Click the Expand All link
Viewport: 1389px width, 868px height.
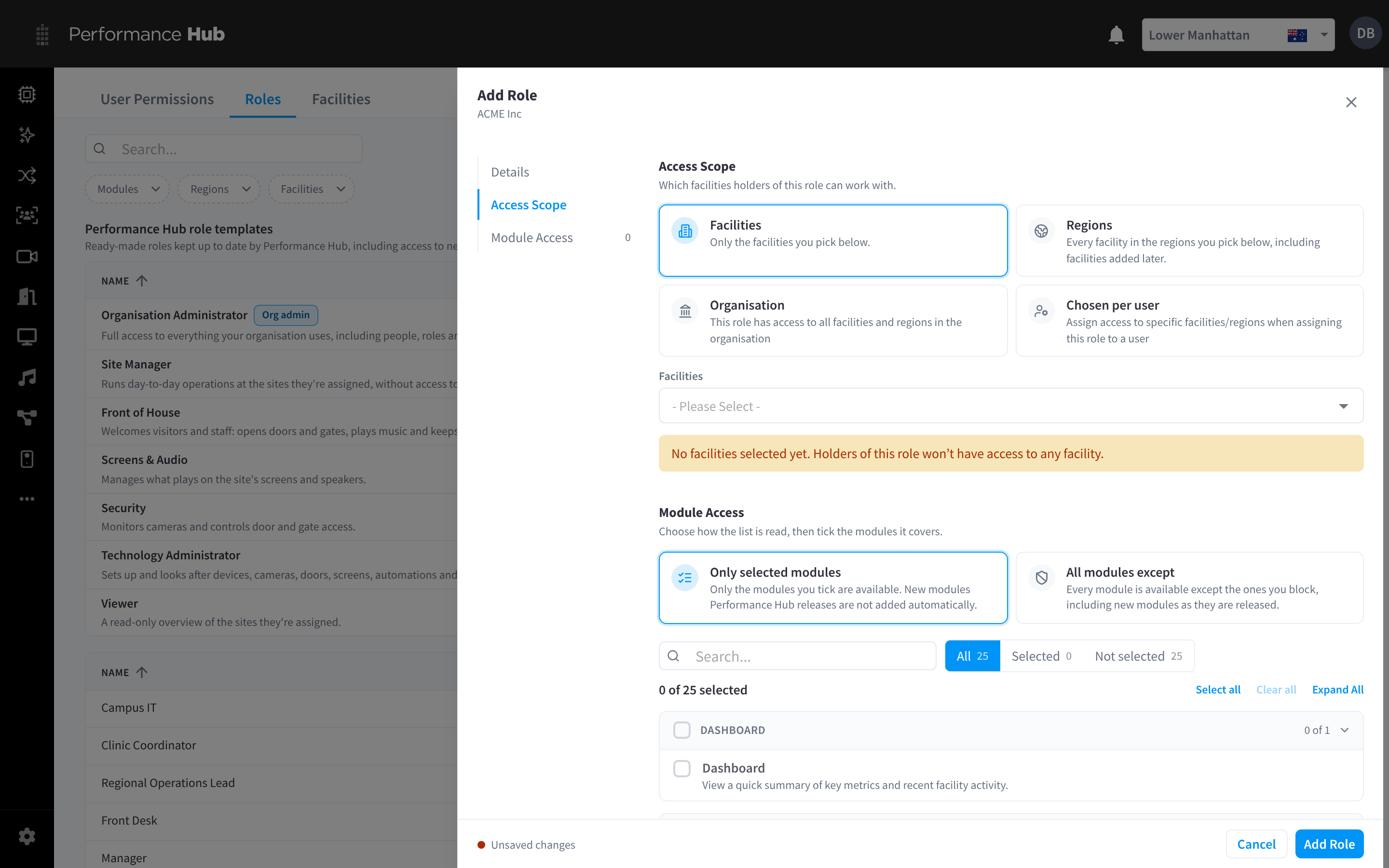click(x=1337, y=689)
